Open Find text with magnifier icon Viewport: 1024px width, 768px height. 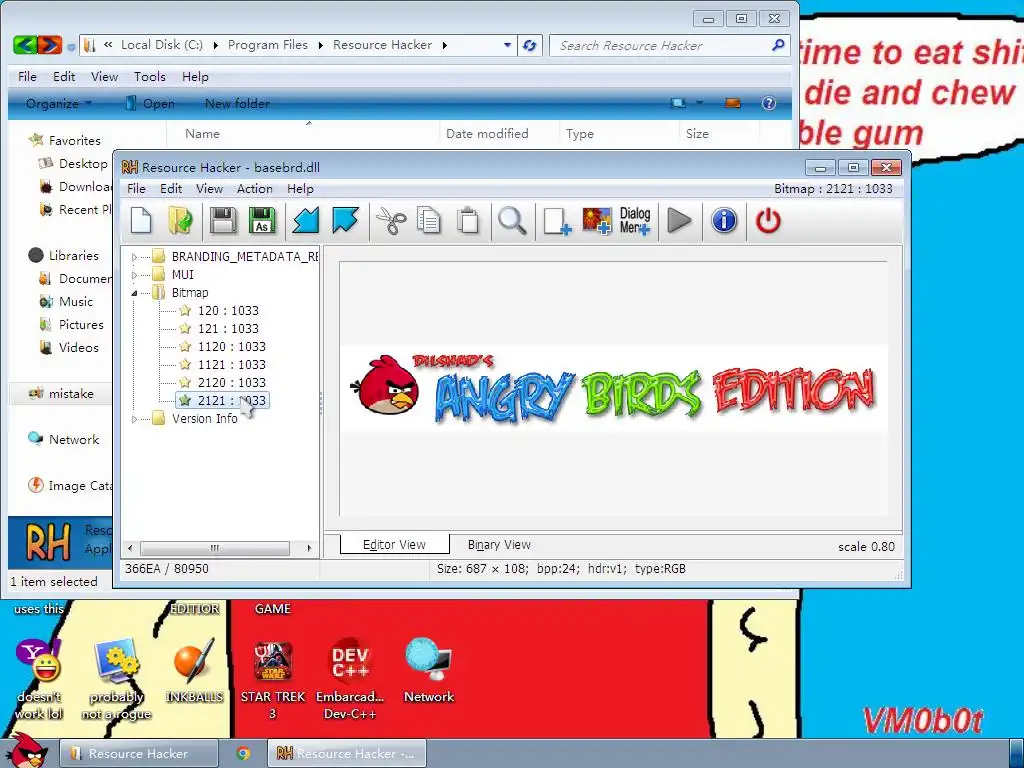pos(512,221)
